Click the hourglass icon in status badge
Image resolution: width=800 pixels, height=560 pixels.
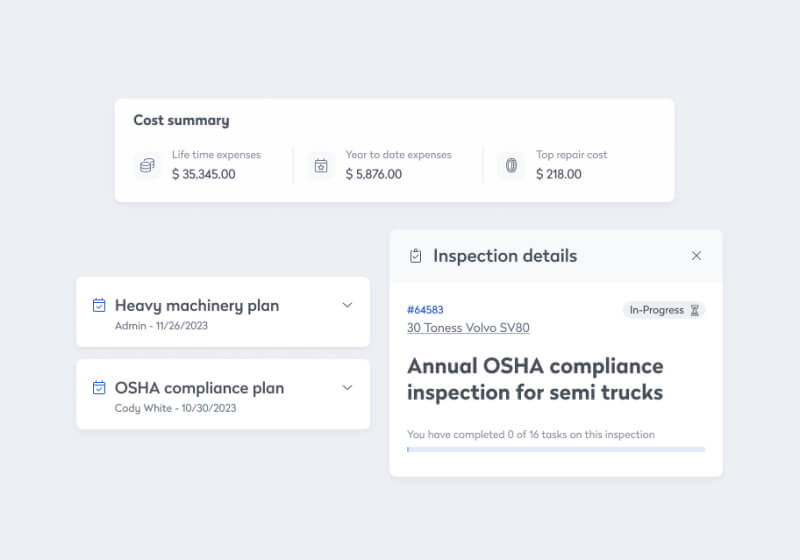pyautogui.click(x=694, y=310)
